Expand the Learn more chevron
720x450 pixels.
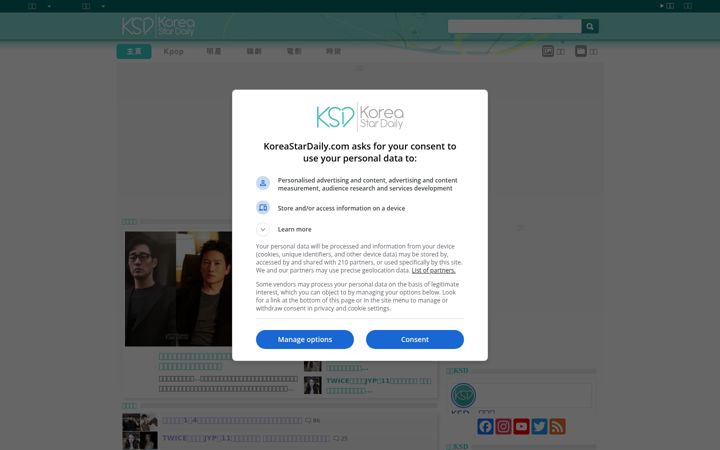[263, 229]
